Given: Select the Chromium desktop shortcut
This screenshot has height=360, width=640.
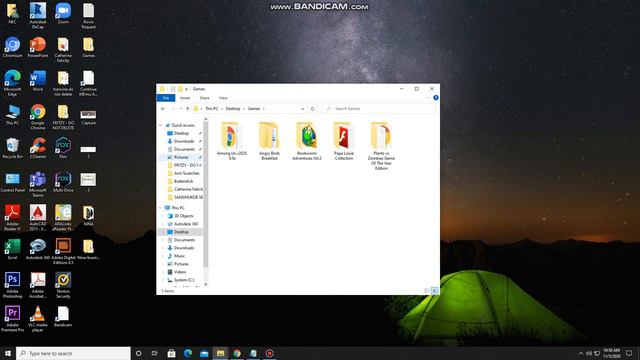Looking at the screenshot, I should (12, 47).
